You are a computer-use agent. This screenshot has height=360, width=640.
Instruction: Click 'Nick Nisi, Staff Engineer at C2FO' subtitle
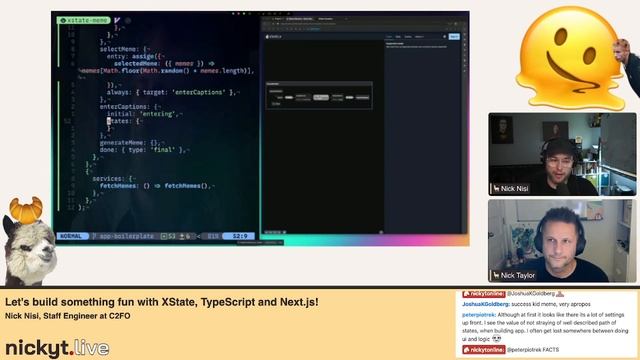coord(68,316)
